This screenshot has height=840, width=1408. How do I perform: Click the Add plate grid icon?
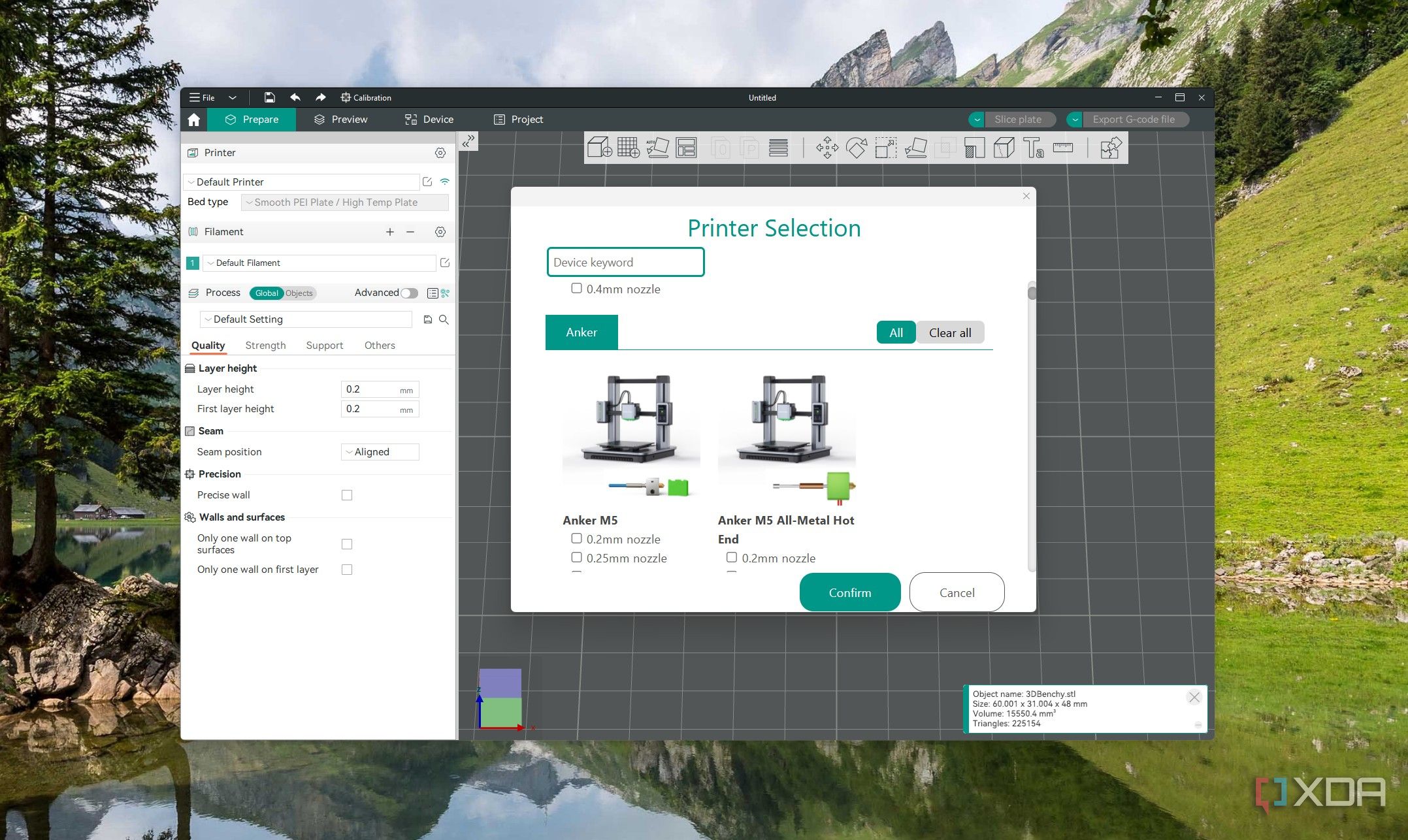point(628,148)
